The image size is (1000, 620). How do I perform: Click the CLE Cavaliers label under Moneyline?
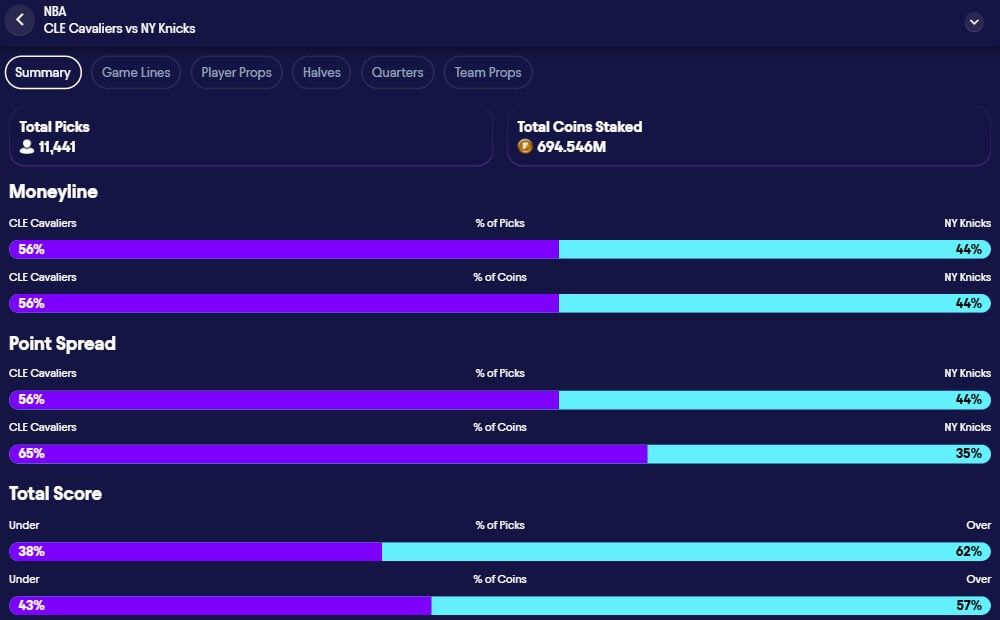click(x=42, y=223)
